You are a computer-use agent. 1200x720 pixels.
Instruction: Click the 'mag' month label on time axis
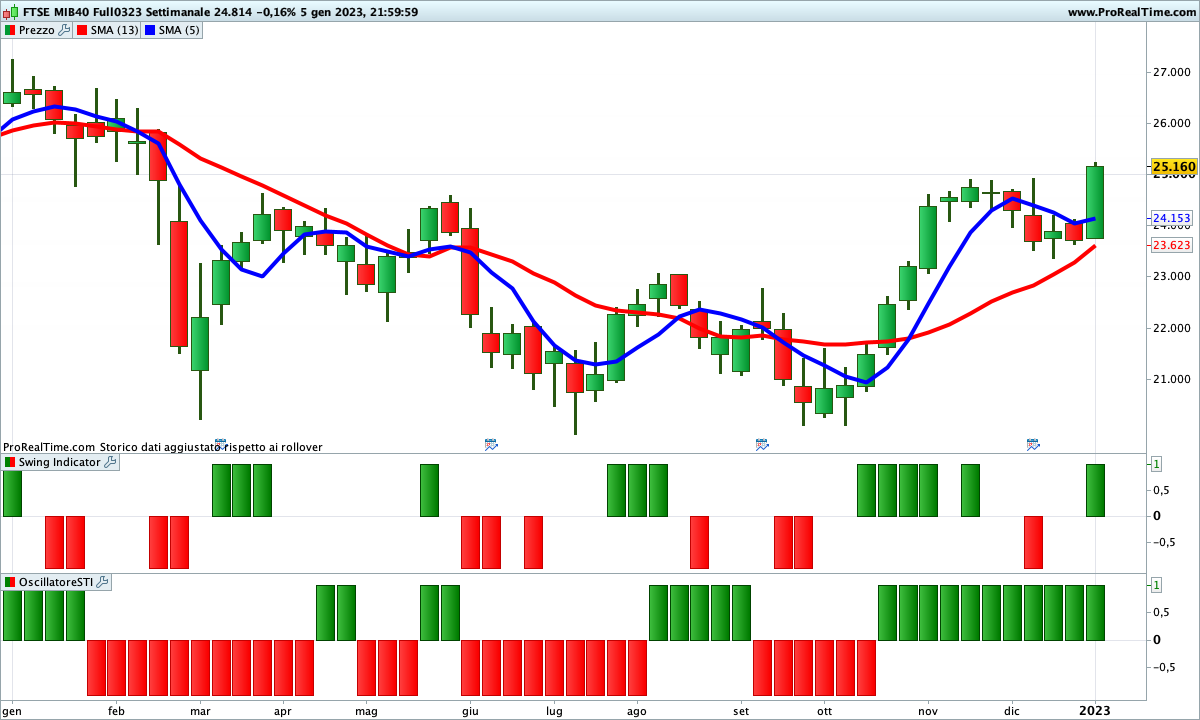(366, 711)
